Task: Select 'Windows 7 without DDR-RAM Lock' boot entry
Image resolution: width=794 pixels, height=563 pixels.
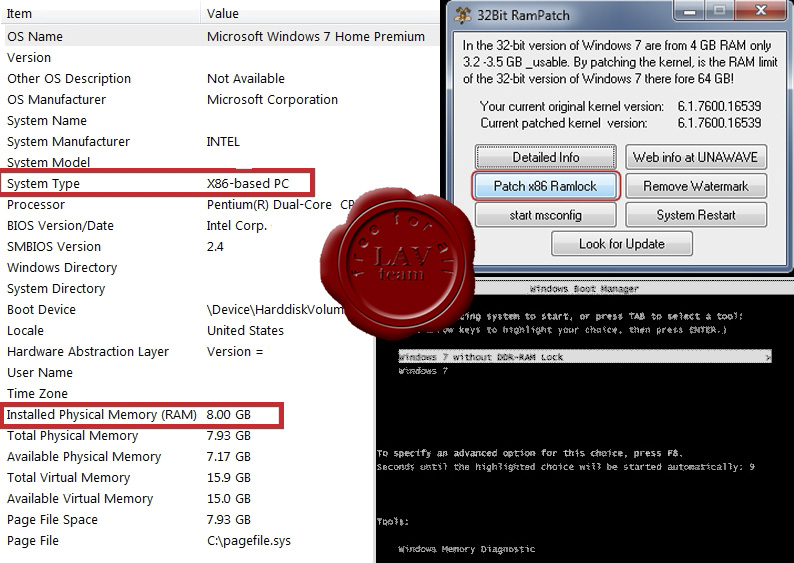Action: click(585, 357)
